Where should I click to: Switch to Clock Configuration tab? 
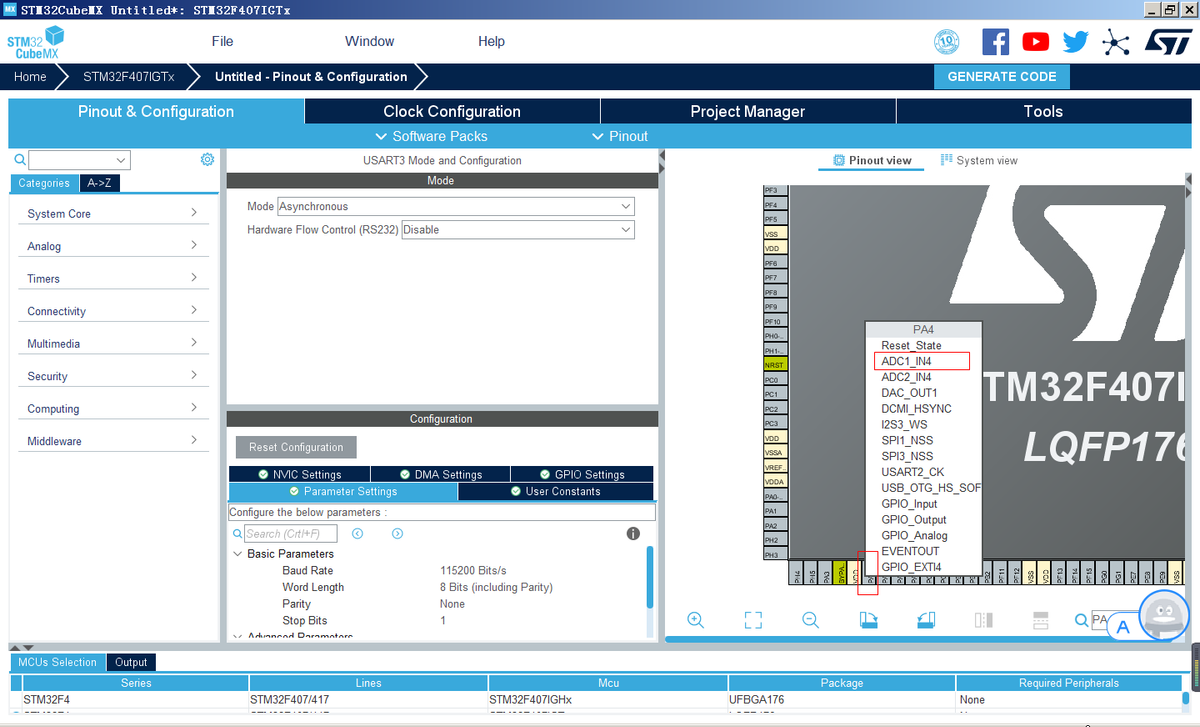[452, 111]
